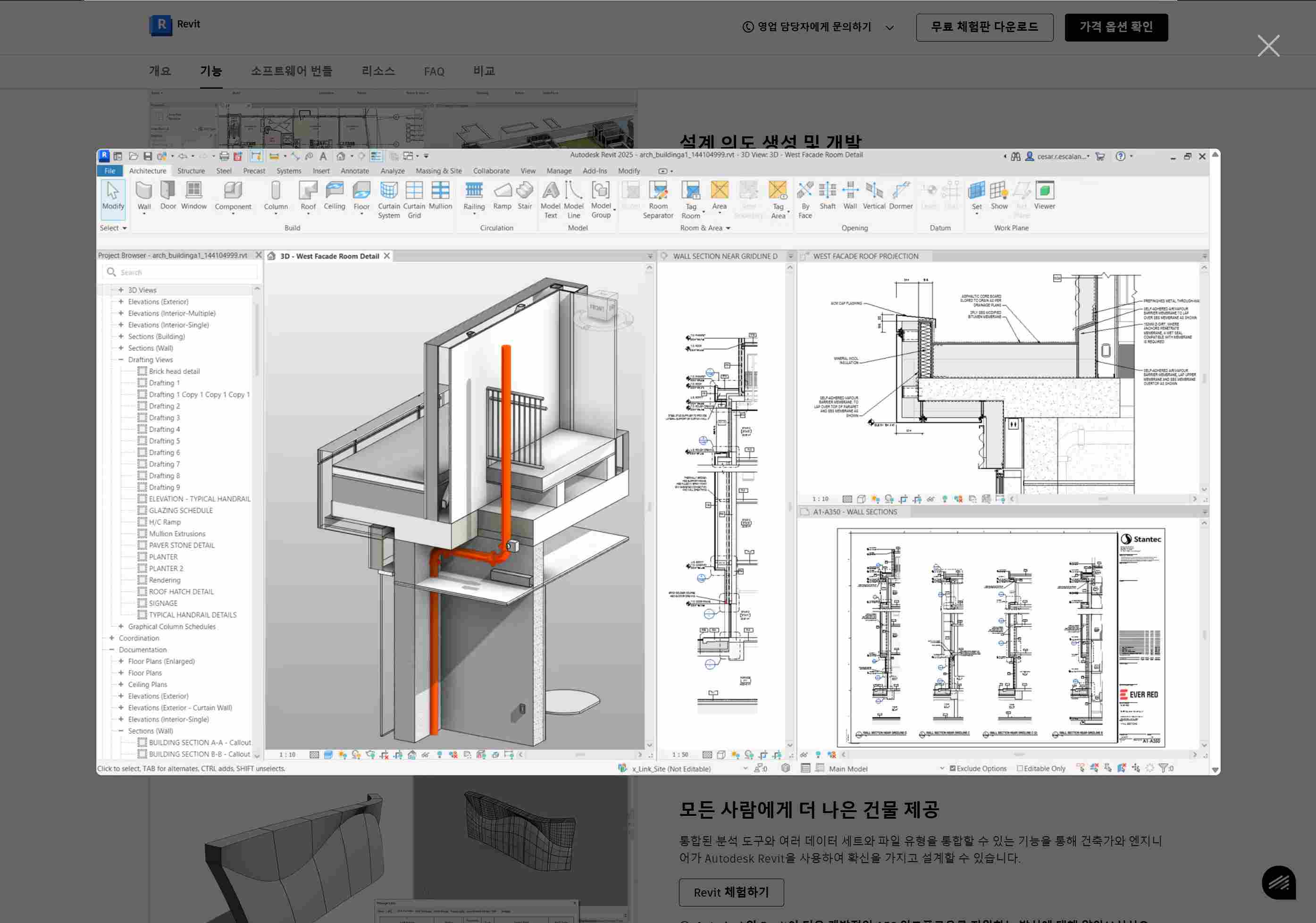The height and width of the screenshot is (923, 1316).
Task: Choose the Component tool
Action: [233, 197]
